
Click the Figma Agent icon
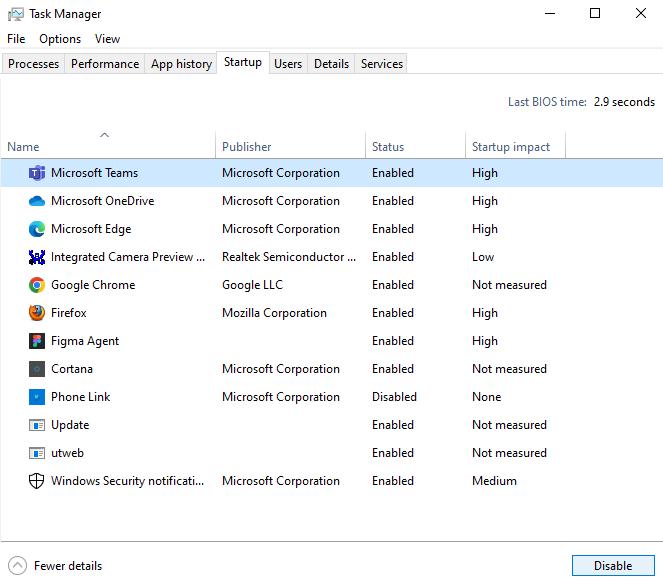coord(37,341)
